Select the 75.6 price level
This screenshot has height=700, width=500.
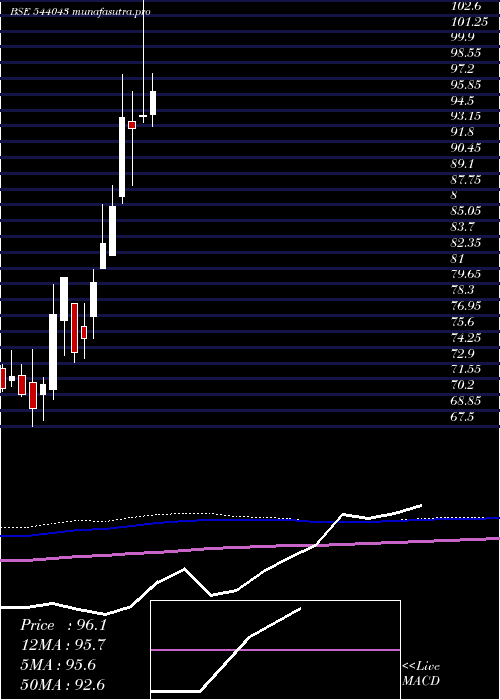[x=462, y=322]
